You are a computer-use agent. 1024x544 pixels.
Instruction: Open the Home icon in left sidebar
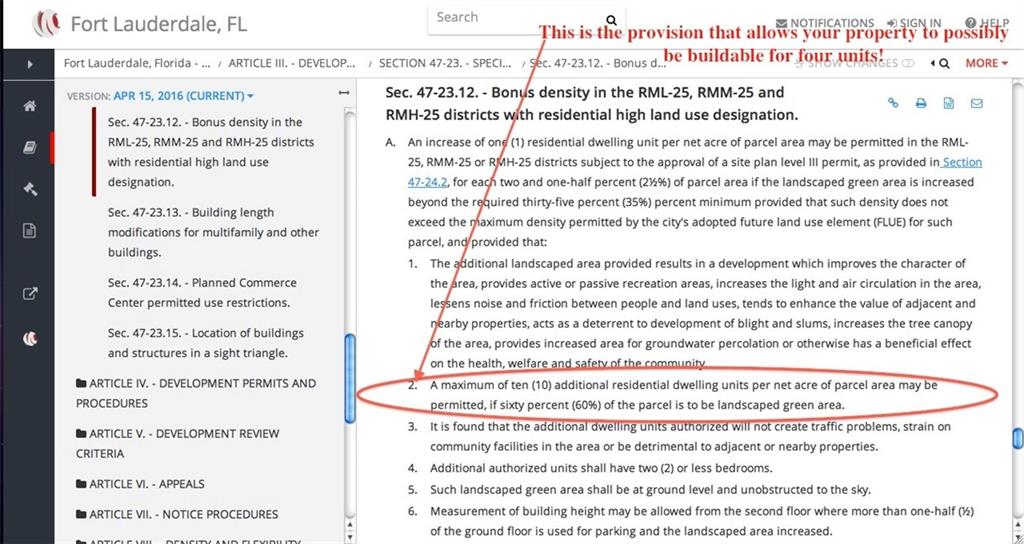point(30,106)
